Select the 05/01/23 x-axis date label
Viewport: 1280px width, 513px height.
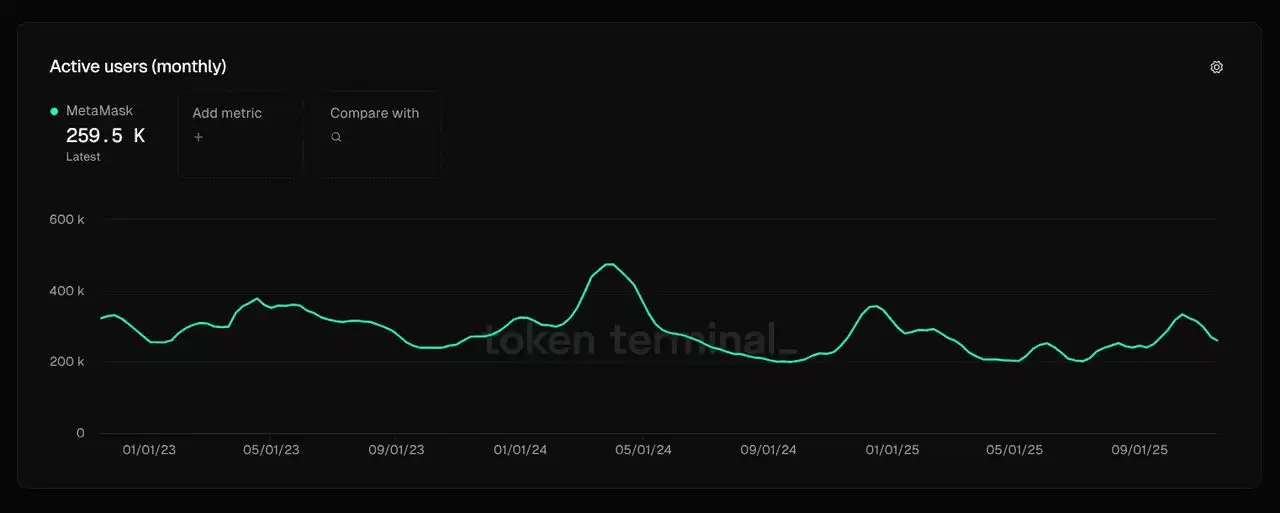[271, 450]
